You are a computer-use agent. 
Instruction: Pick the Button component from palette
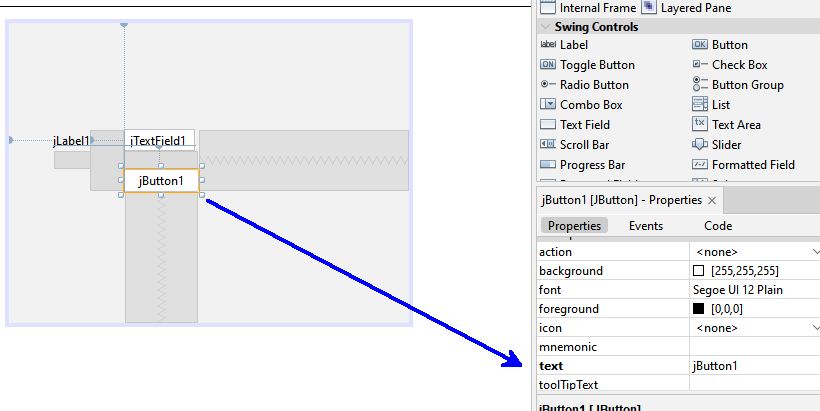(729, 45)
